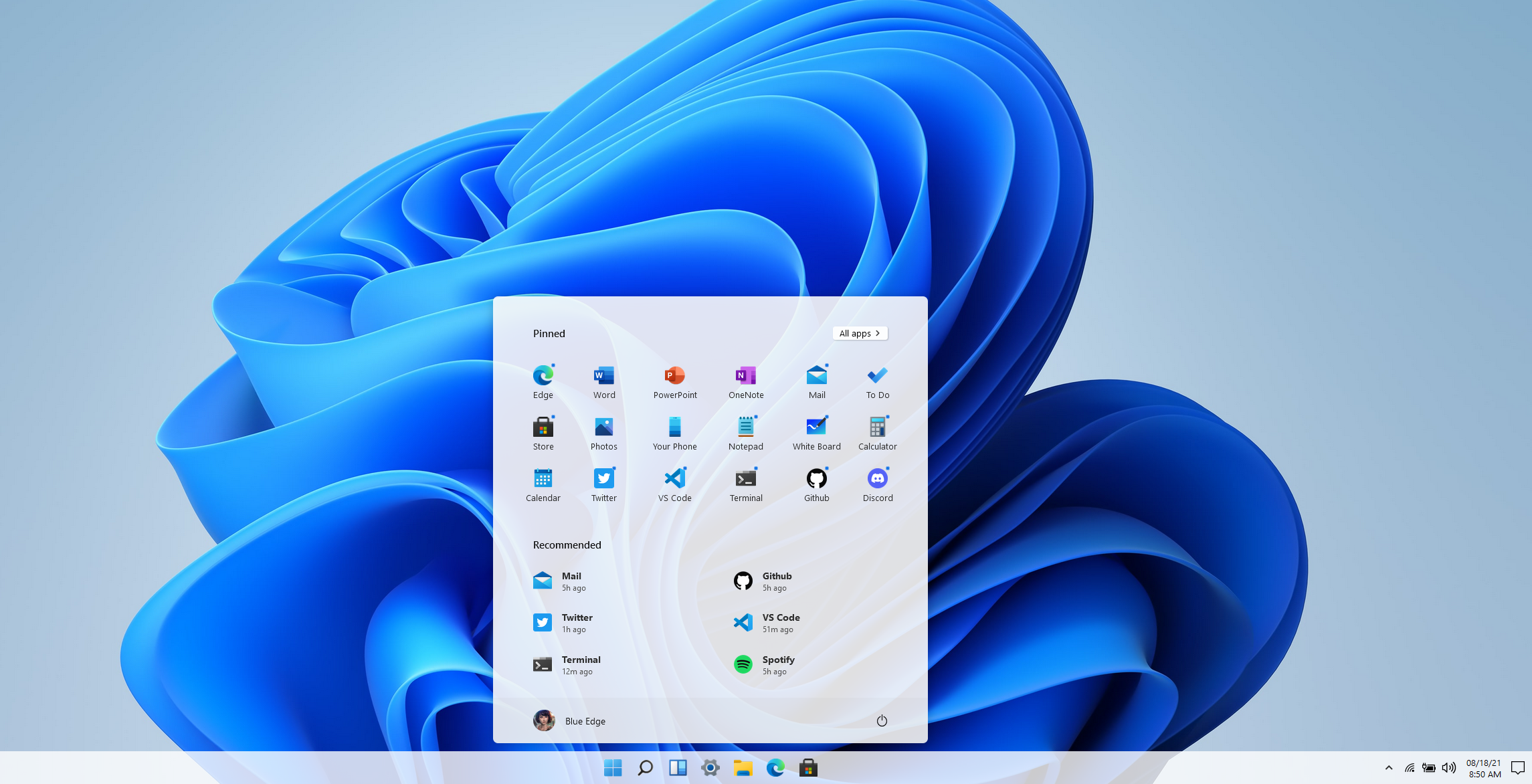Viewport: 1532px width, 784px height.
Task: Open File Explorer from the taskbar
Action: pos(743,767)
